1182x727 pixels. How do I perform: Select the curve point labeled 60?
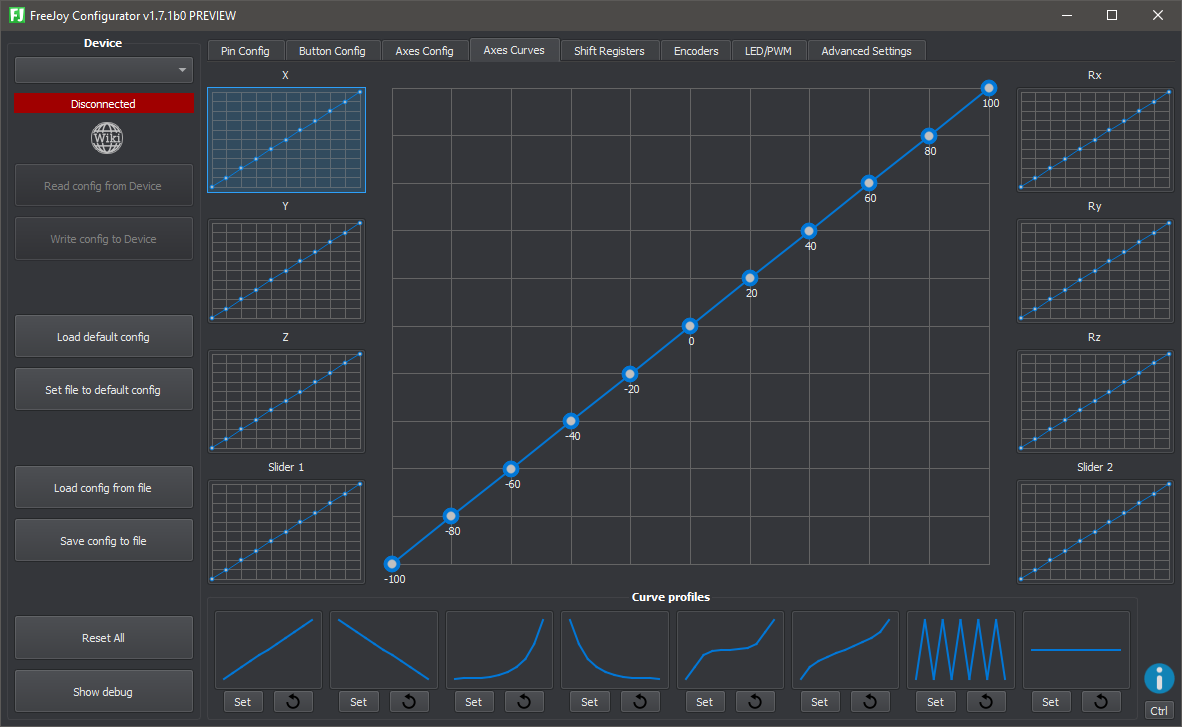(869, 183)
